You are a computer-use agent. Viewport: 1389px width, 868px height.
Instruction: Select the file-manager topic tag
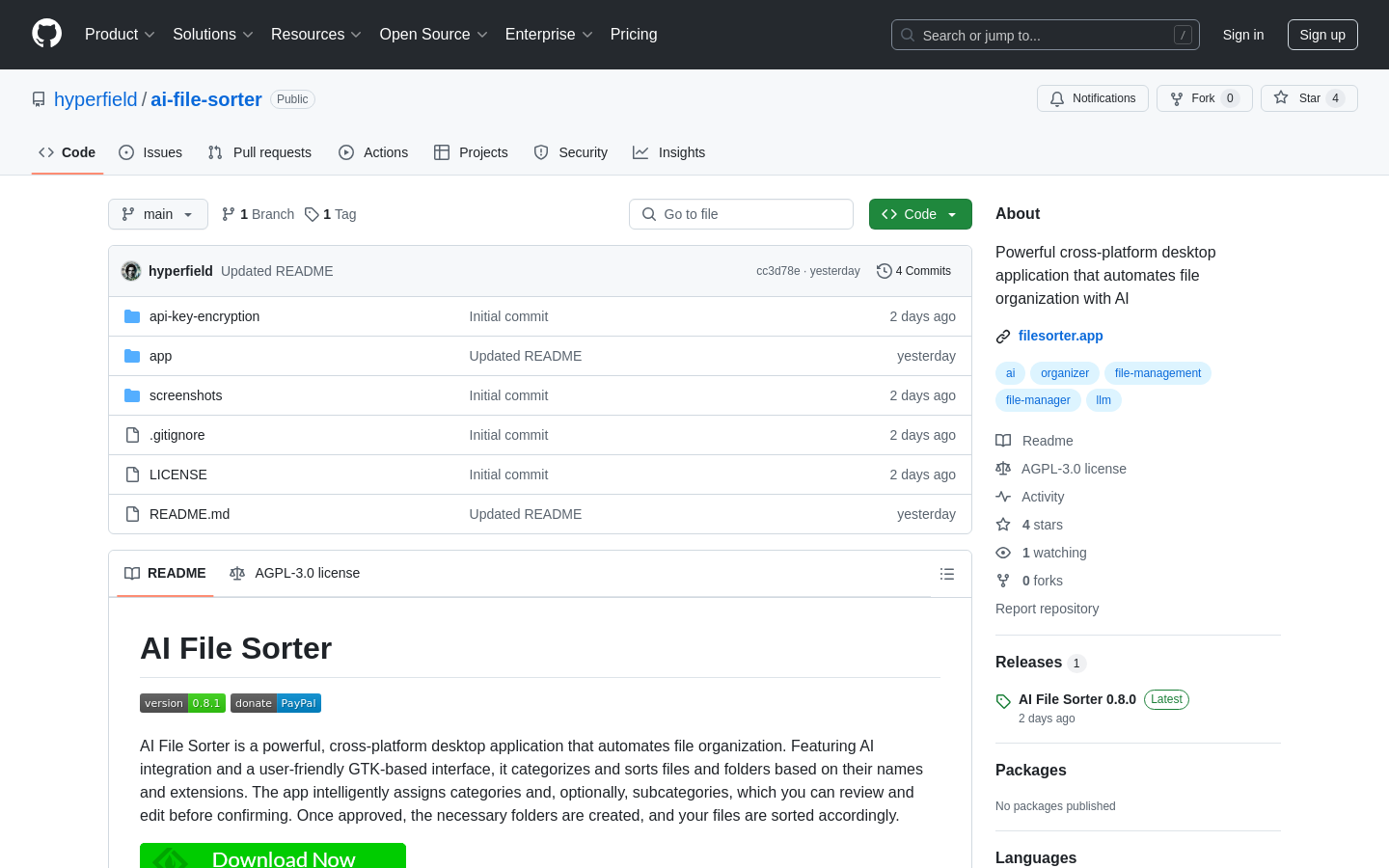(x=1038, y=400)
